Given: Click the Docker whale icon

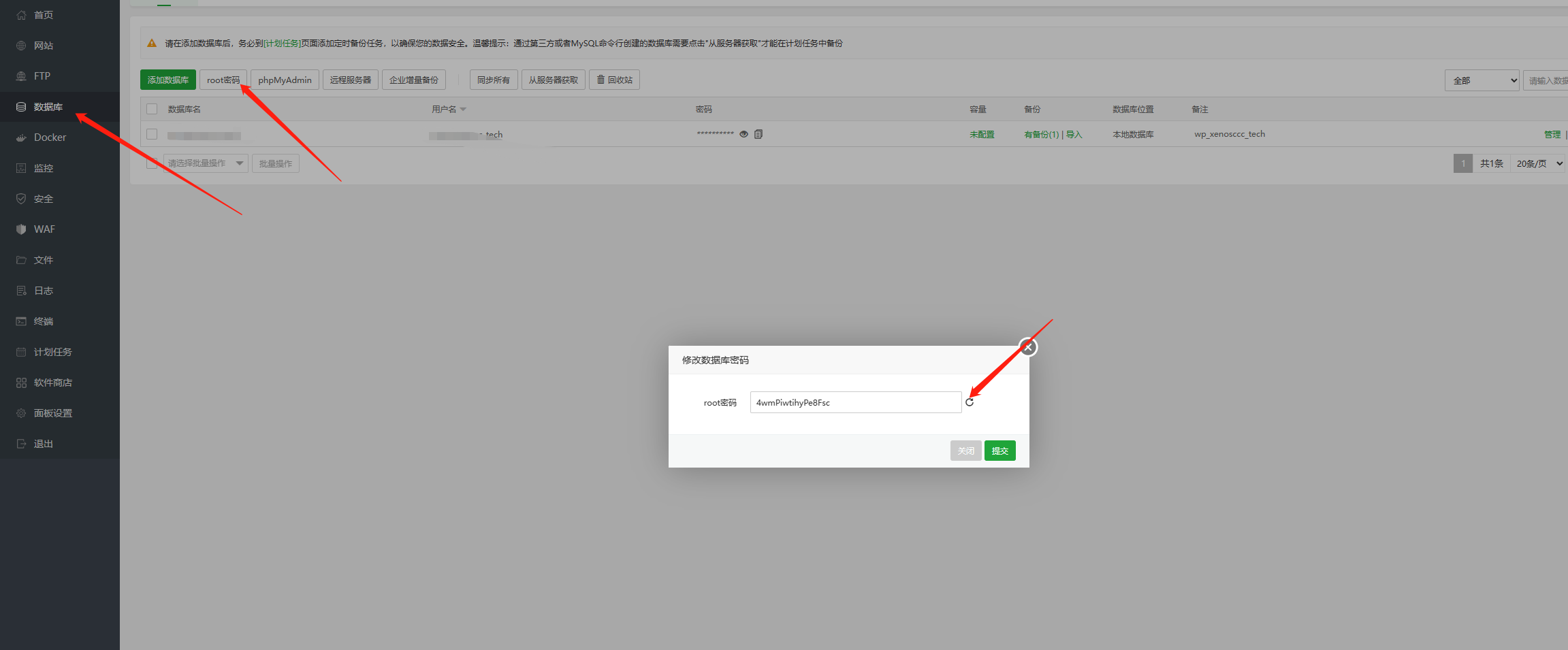Looking at the screenshot, I should tap(21, 137).
